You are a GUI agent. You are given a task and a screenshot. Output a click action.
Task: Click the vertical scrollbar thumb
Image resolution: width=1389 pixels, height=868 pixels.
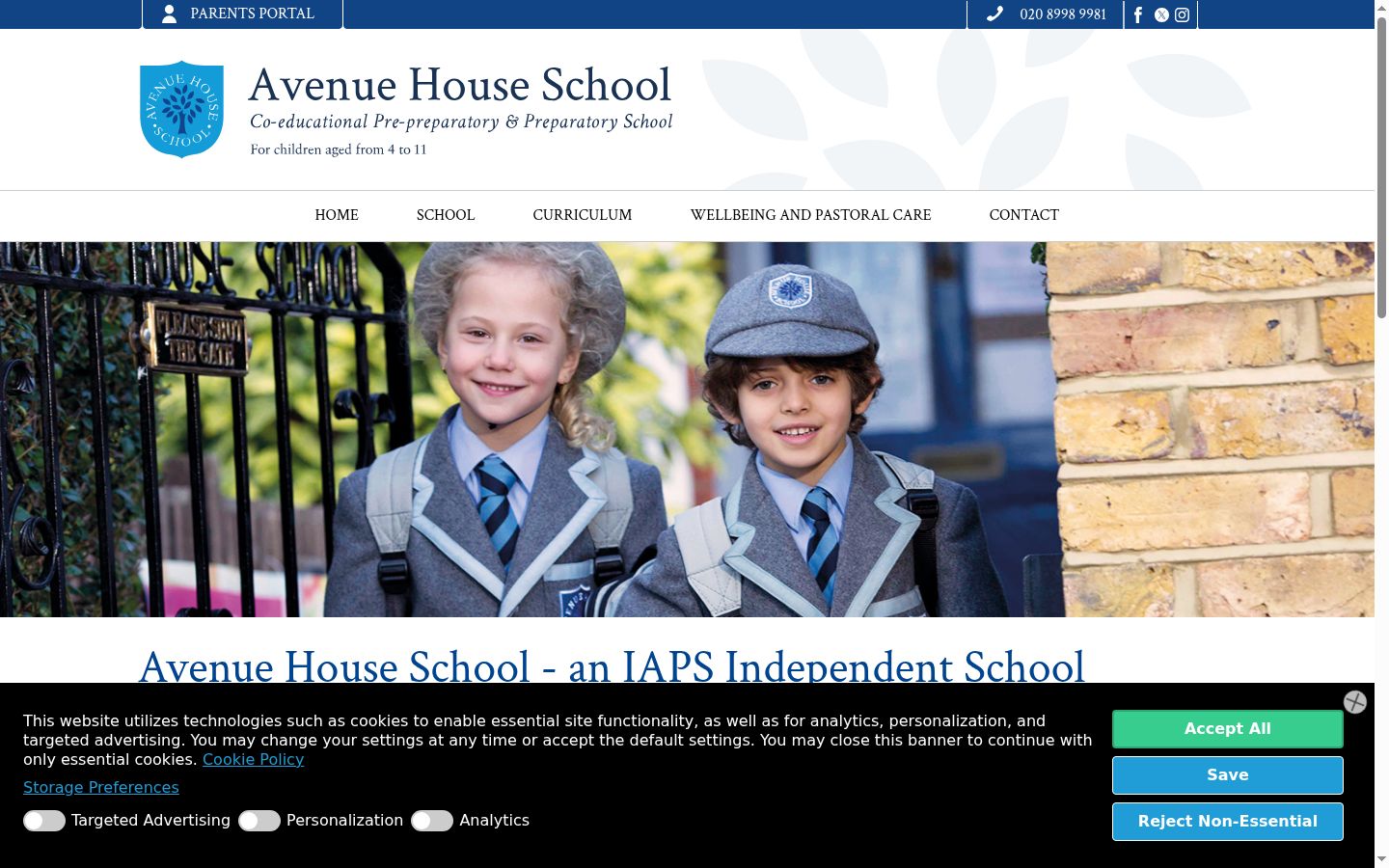pos(1381,167)
